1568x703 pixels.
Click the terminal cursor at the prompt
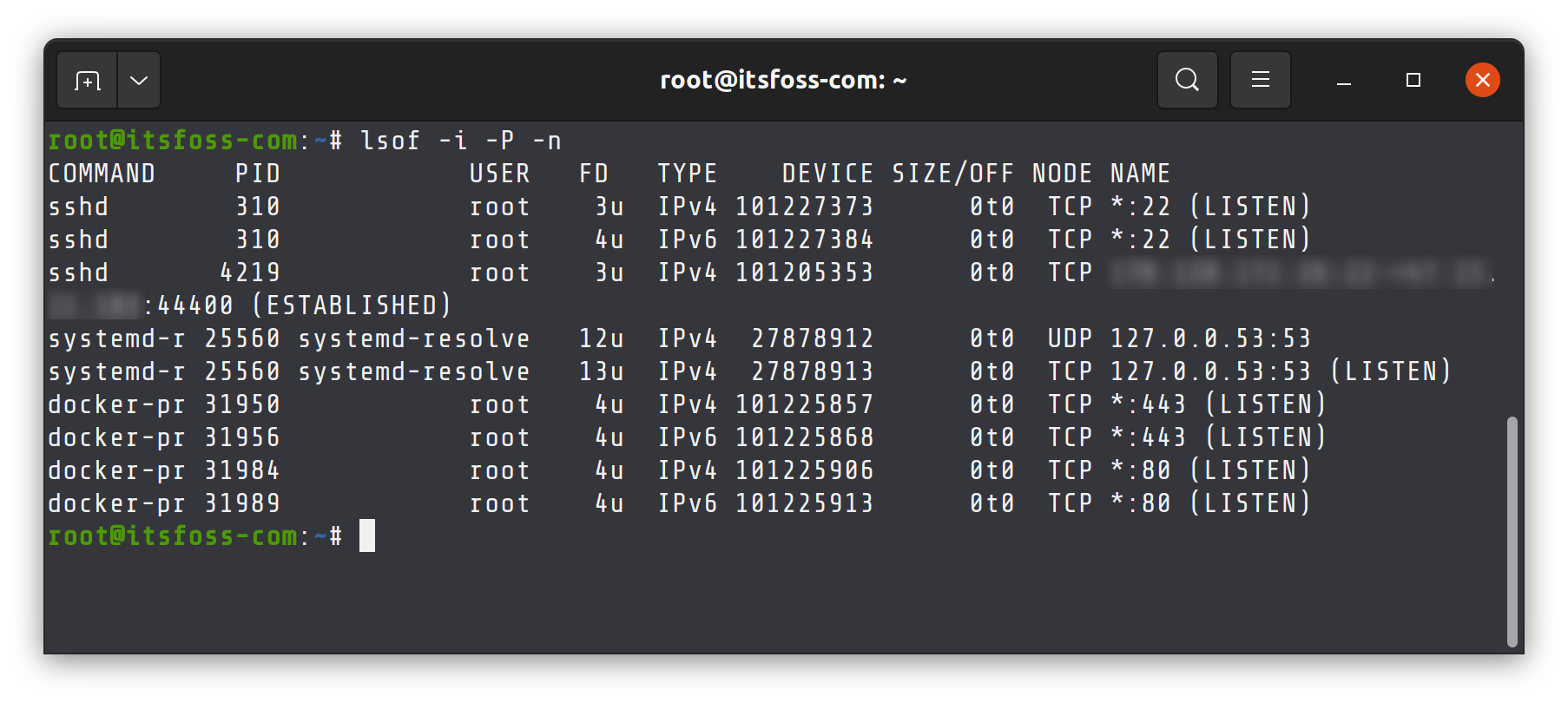pos(367,535)
